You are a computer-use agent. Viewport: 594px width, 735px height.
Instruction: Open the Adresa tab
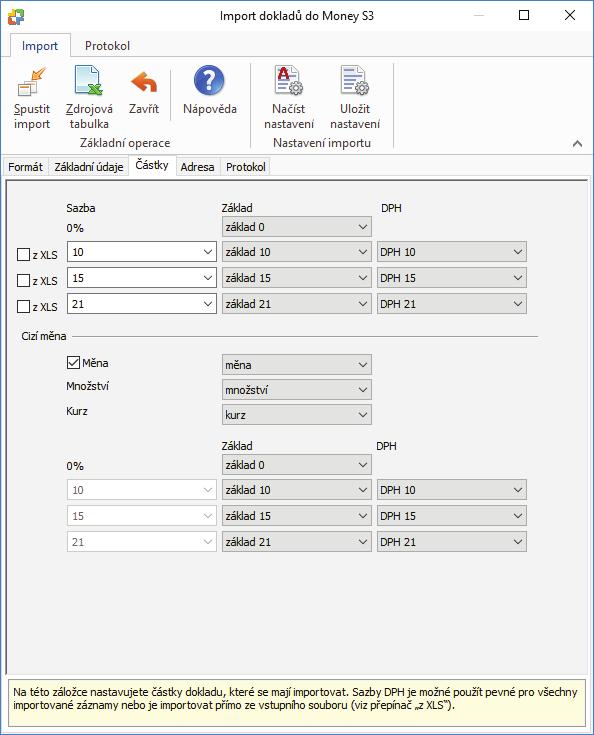[x=197, y=167]
